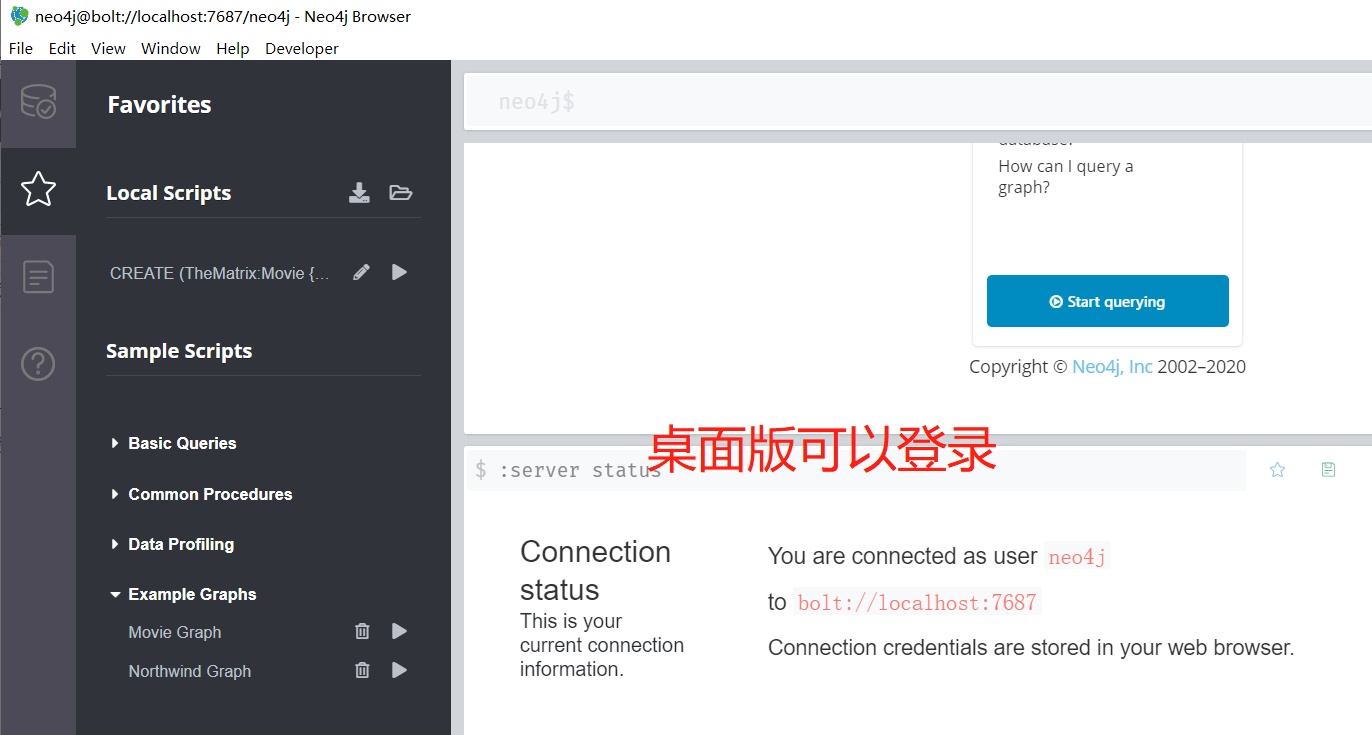Click the Favorites panel title
Image resolution: width=1372 pixels, height=735 pixels.
[x=160, y=105]
